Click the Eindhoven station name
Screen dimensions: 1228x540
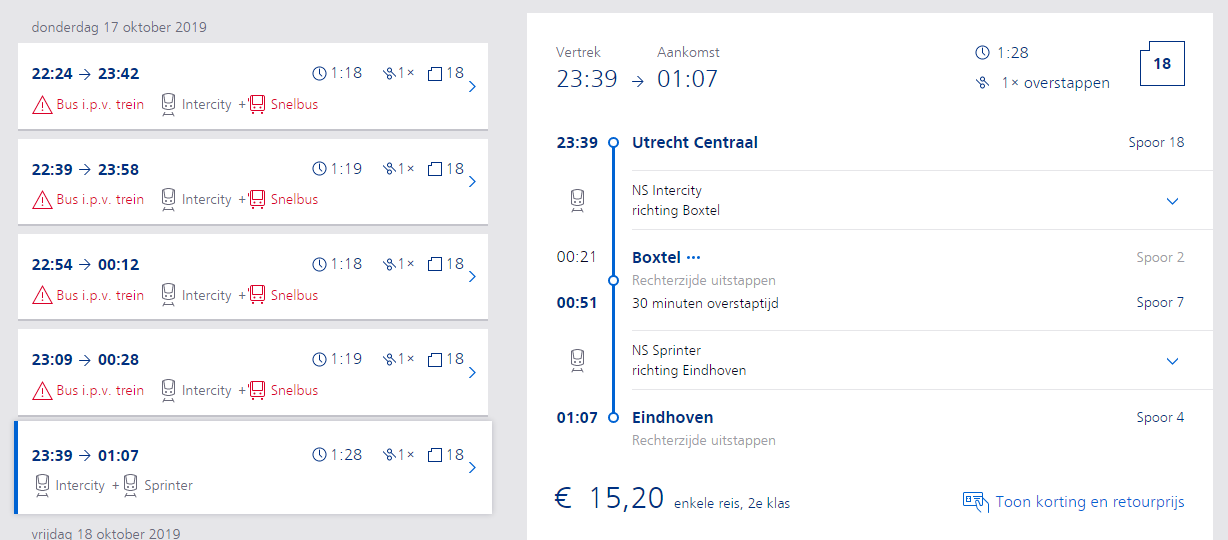673,418
